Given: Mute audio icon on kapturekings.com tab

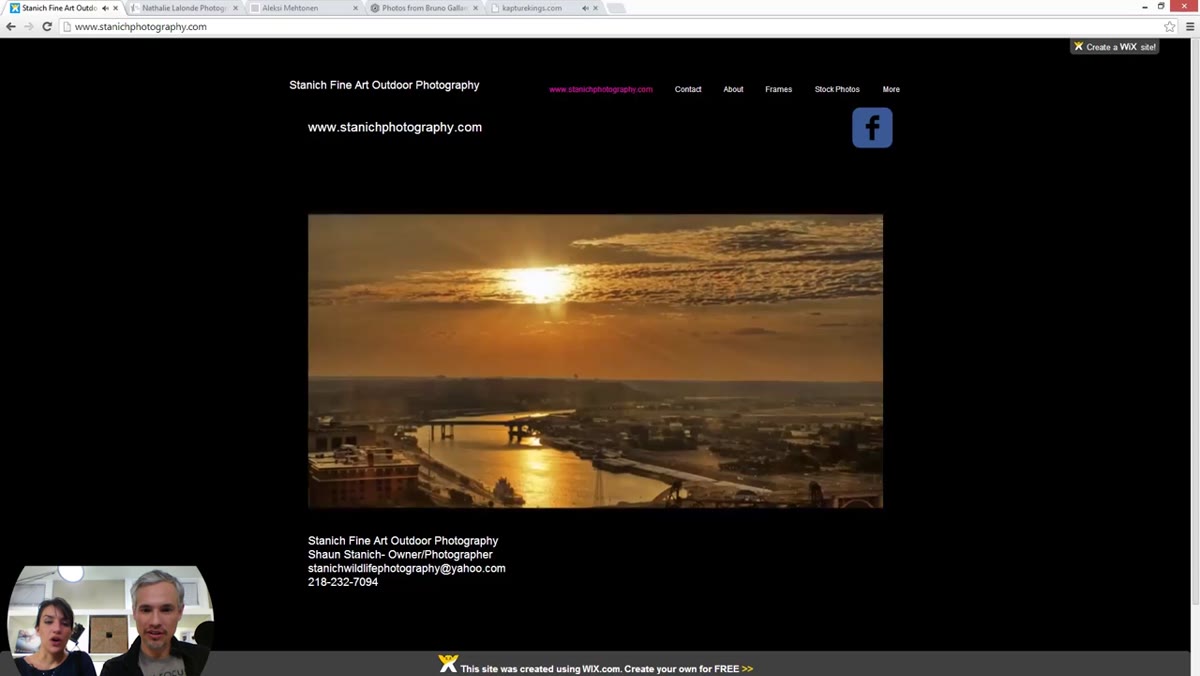Looking at the screenshot, I should click(585, 8).
